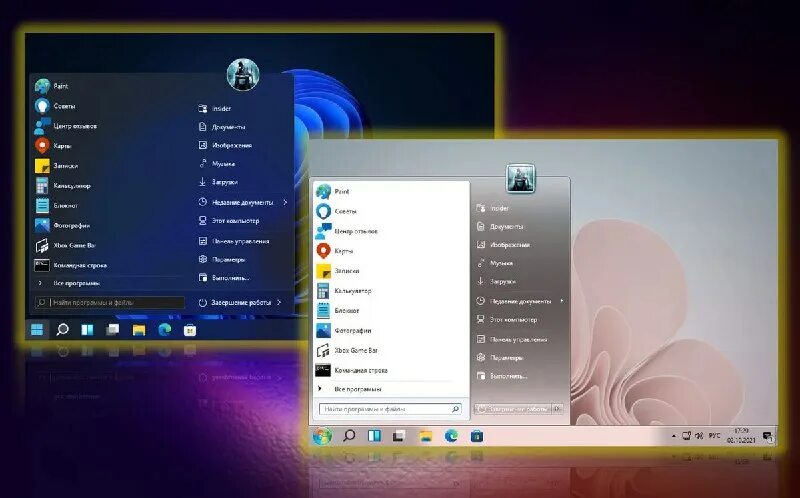Open Командная строка in the light start menu
Screen dimensions: 800x498
tap(352, 371)
